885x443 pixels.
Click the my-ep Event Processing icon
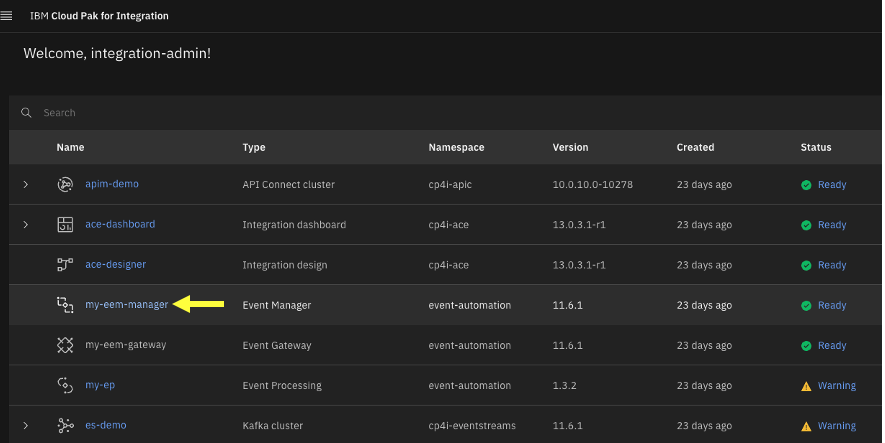pyautogui.click(x=65, y=385)
